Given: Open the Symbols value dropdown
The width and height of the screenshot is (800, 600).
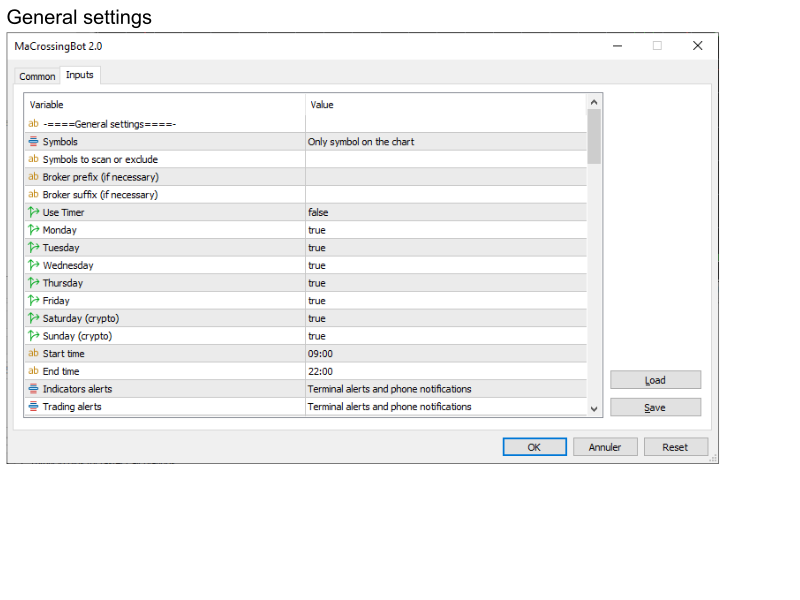Looking at the screenshot, I should (446, 142).
